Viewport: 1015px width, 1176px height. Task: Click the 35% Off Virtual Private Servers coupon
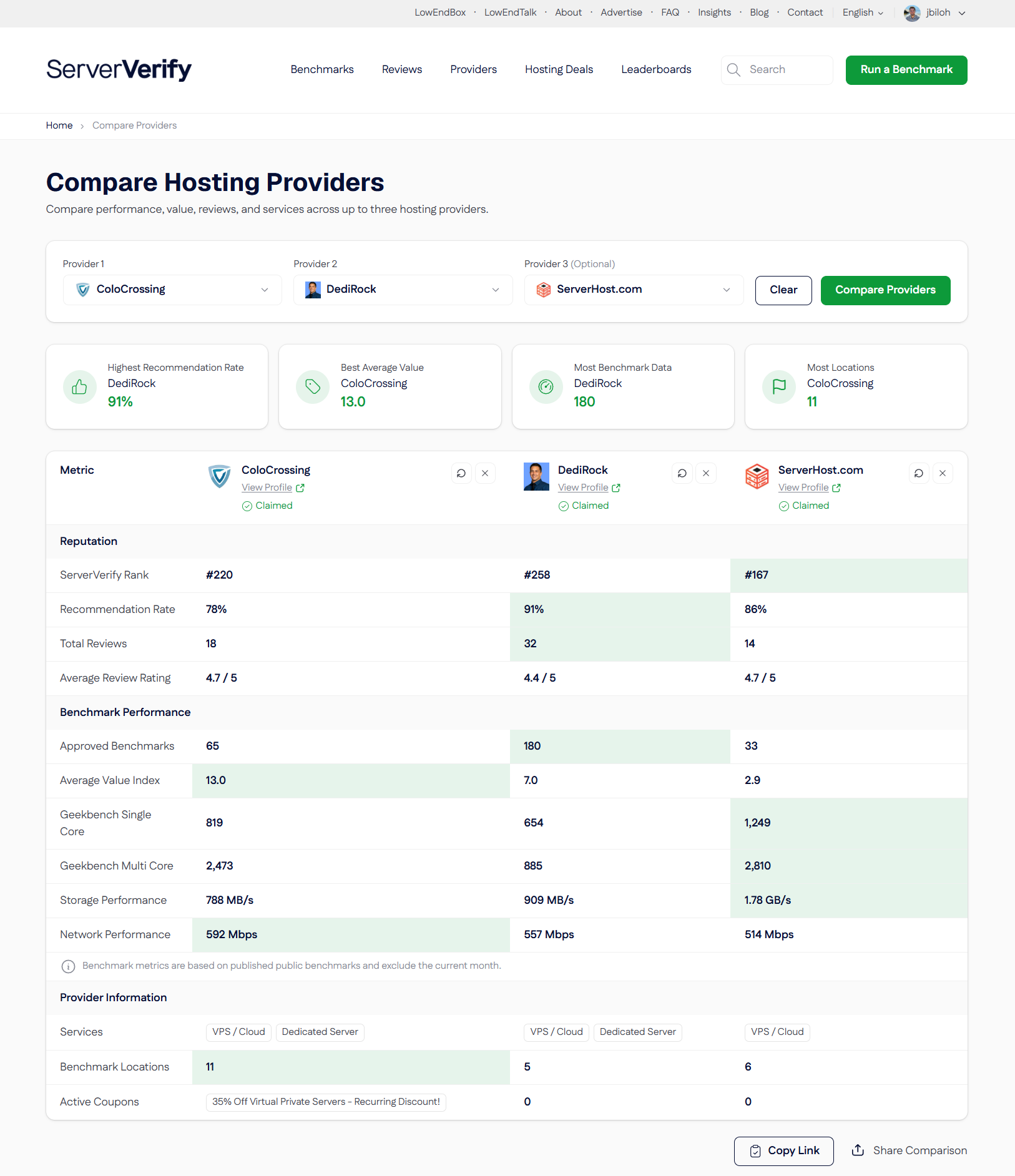pos(326,1102)
